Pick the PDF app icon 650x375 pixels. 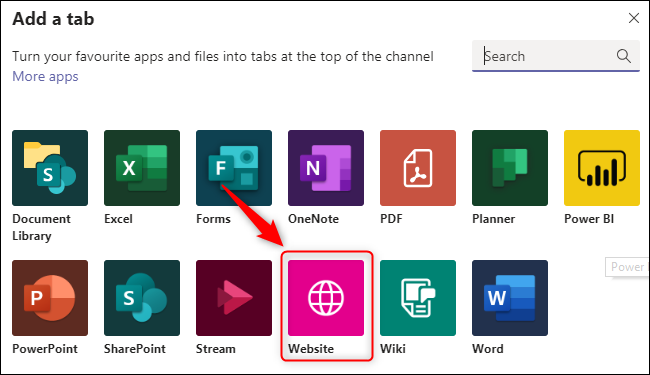pos(418,168)
